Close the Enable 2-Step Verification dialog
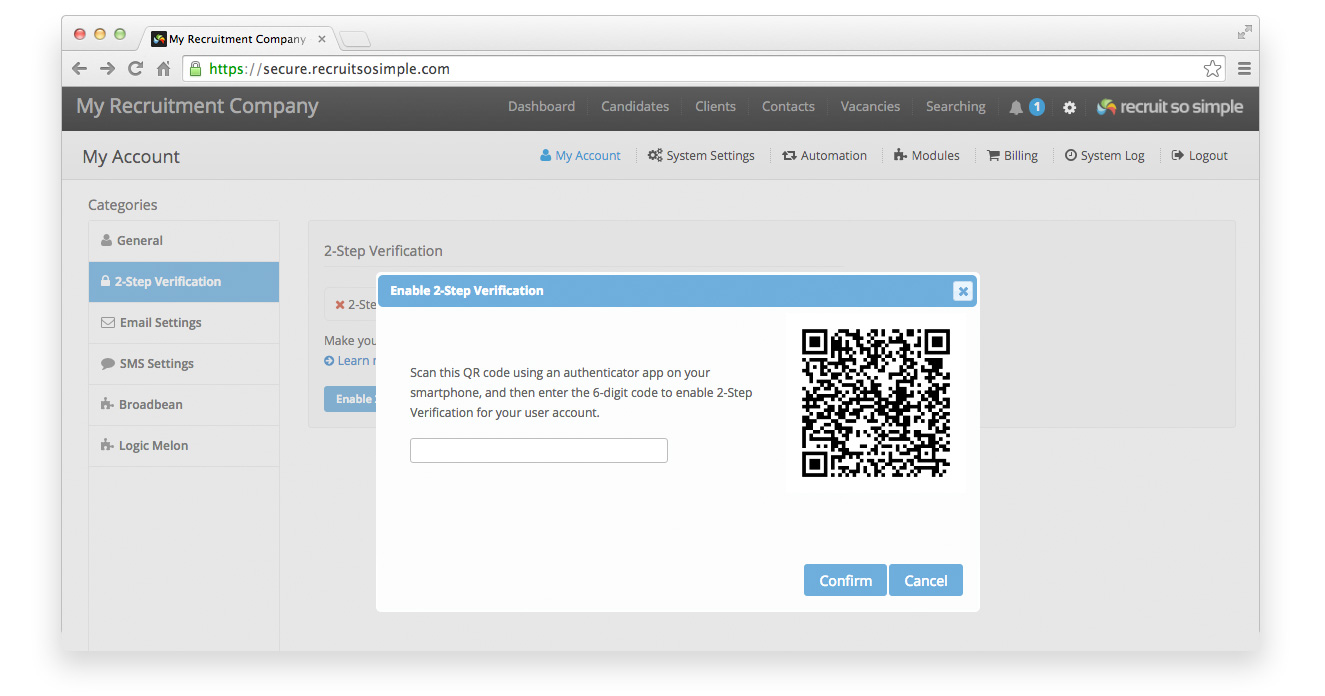Image resolution: width=1325 pixels, height=696 pixels. click(963, 291)
